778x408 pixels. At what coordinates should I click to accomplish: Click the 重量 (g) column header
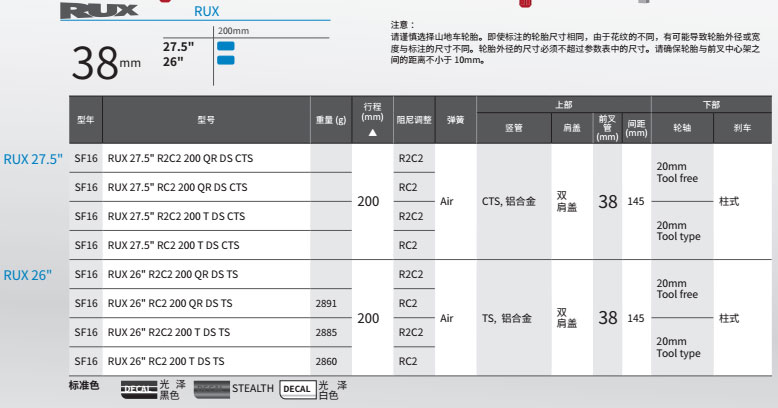(x=331, y=120)
